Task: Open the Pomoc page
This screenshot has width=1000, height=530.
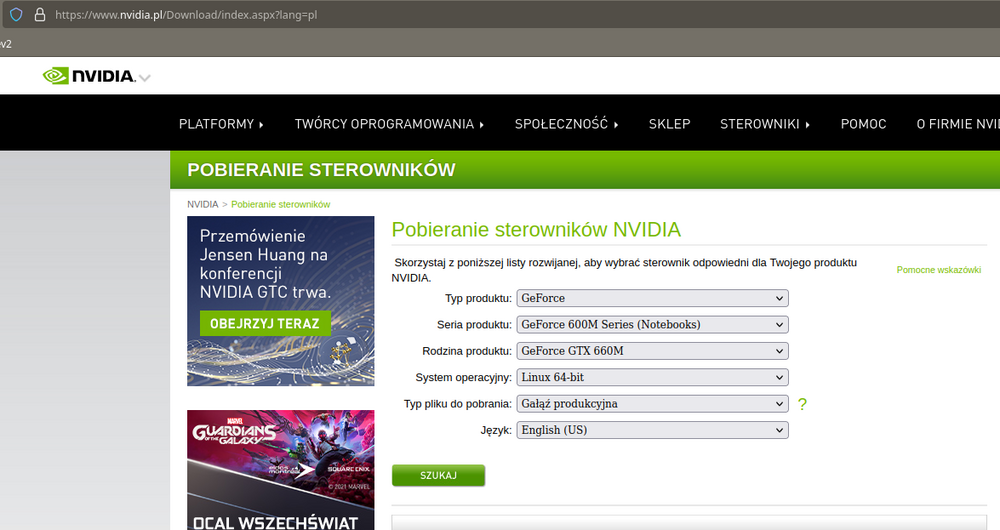Action: pos(864,124)
